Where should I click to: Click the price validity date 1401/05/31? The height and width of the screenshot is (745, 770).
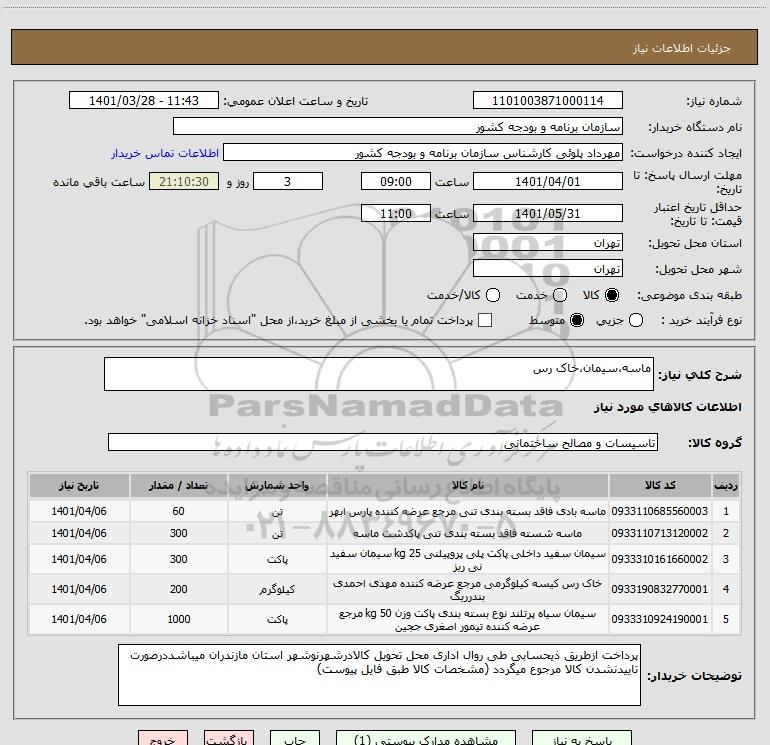[x=548, y=213]
